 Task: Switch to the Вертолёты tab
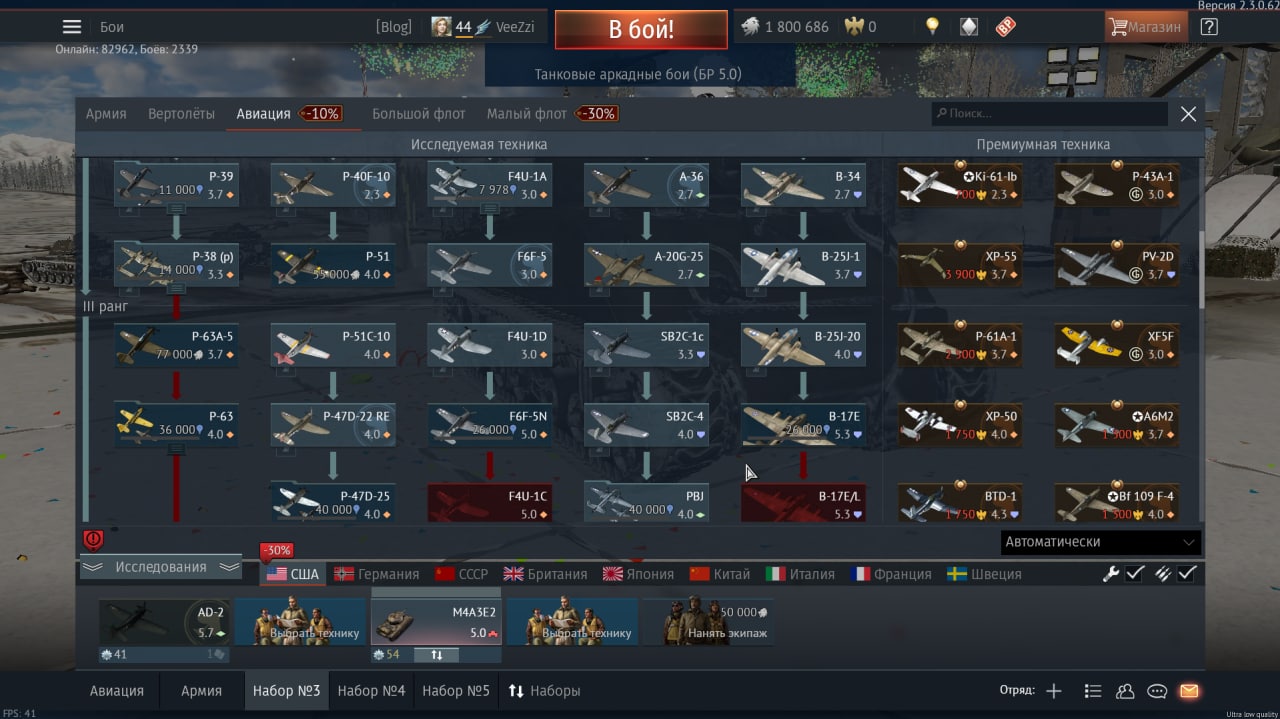[181, 114]
